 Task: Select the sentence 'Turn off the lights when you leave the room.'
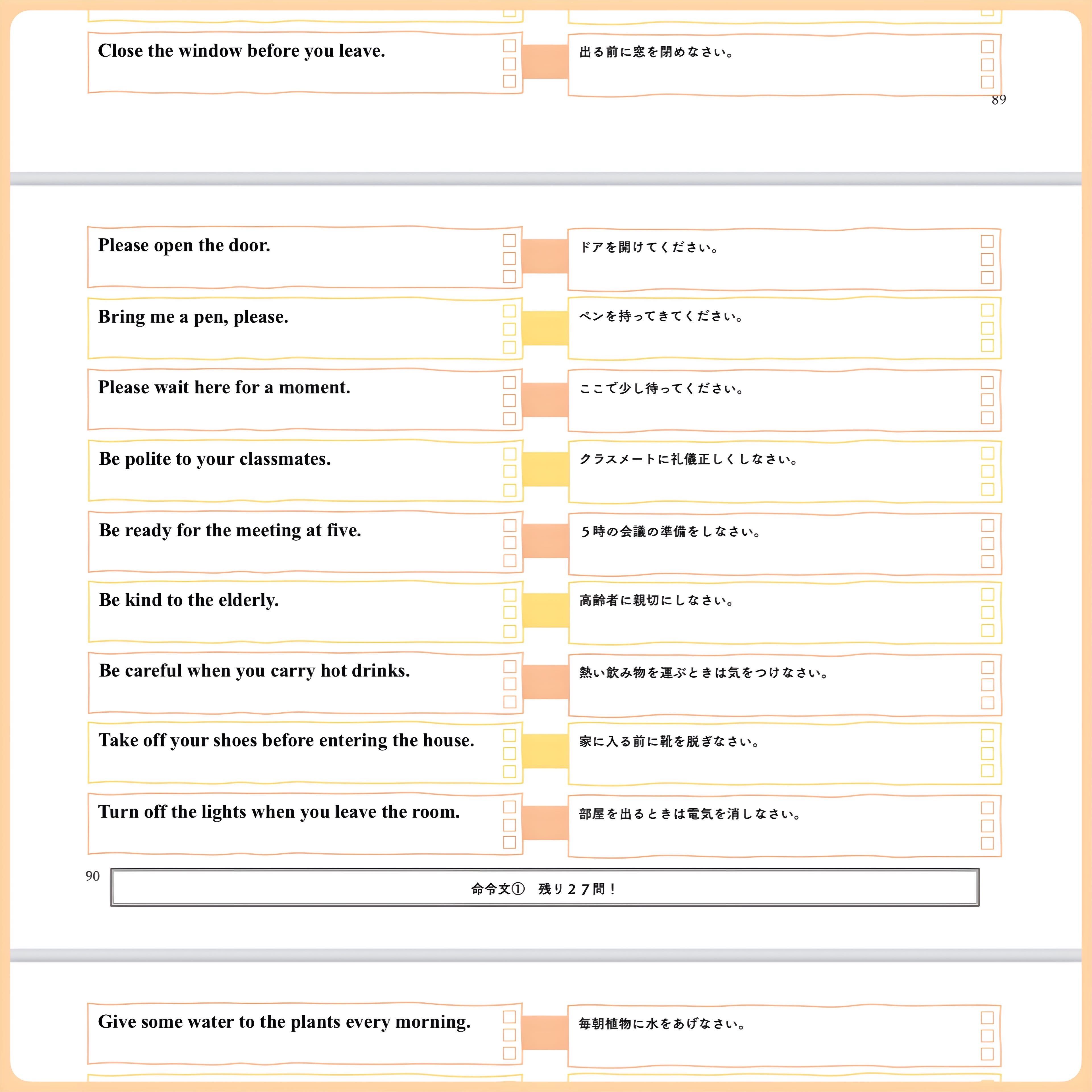[279, 812]
